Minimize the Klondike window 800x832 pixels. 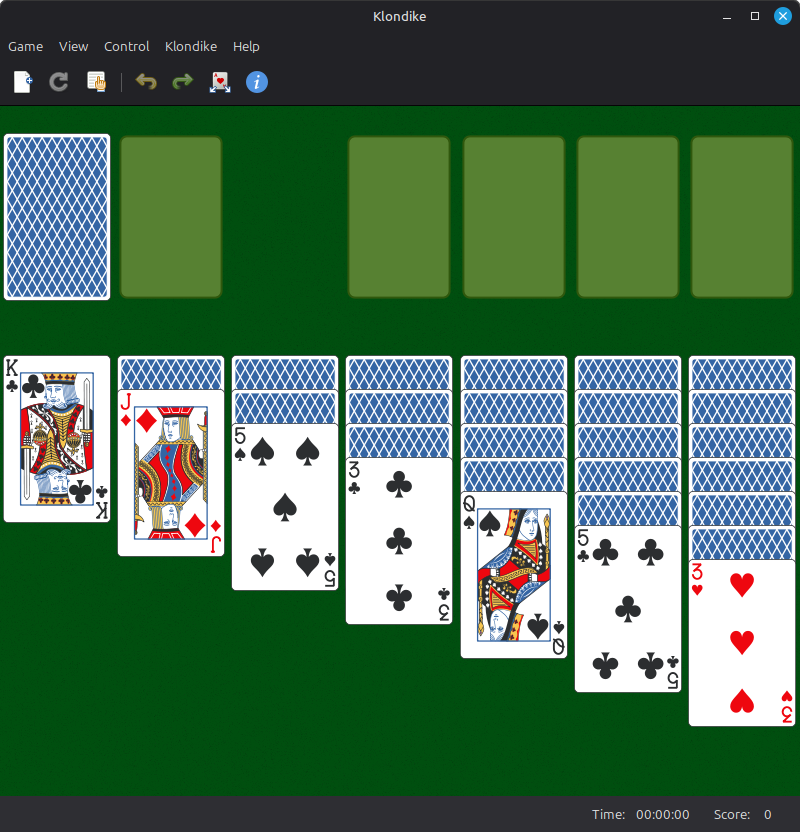727,16
